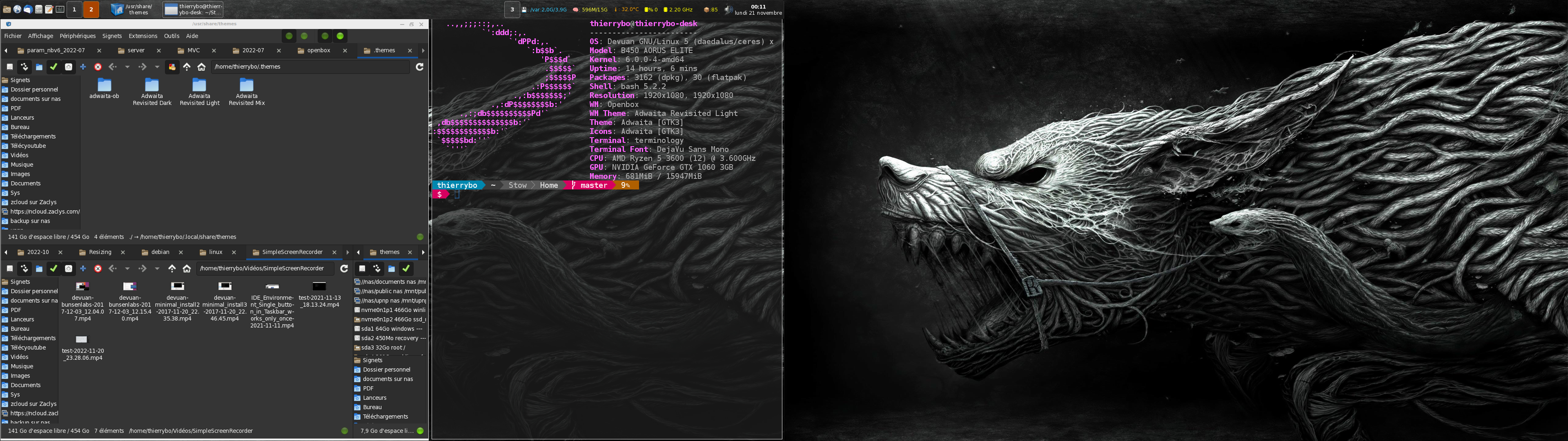
Task: Open the web browser globe launcher in the taskbar
Action: (17, 9)
